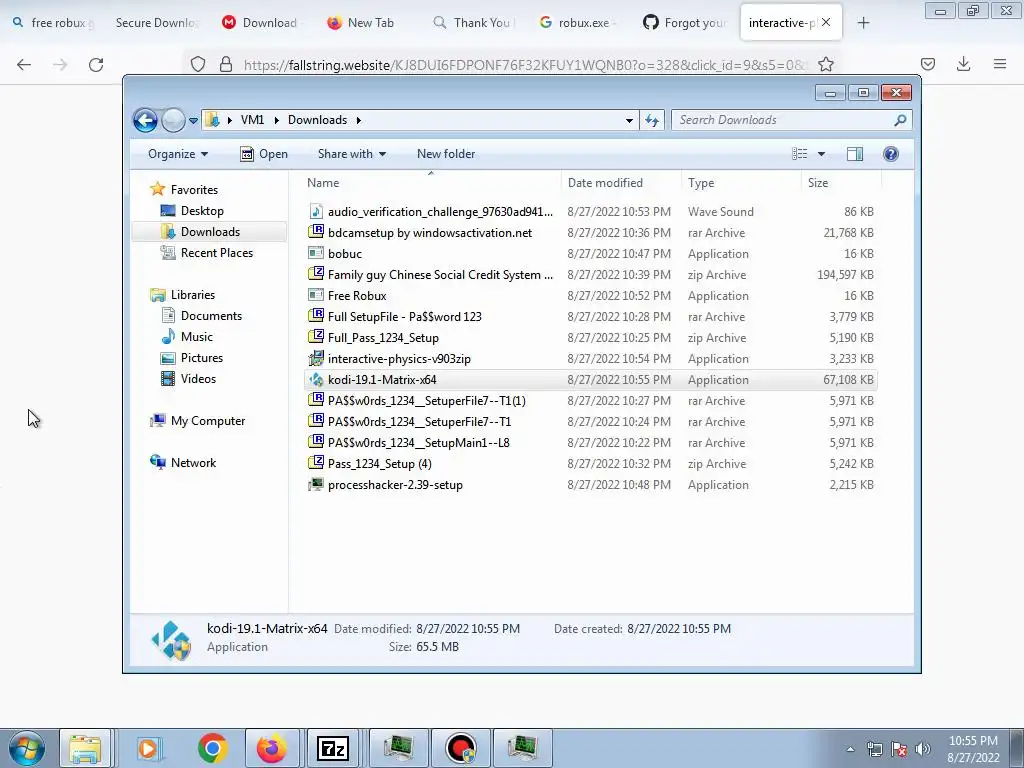This screenshot has width=1024, height=768.
Task: Click the refresh button next to address bar
Action: coord(652,120)
